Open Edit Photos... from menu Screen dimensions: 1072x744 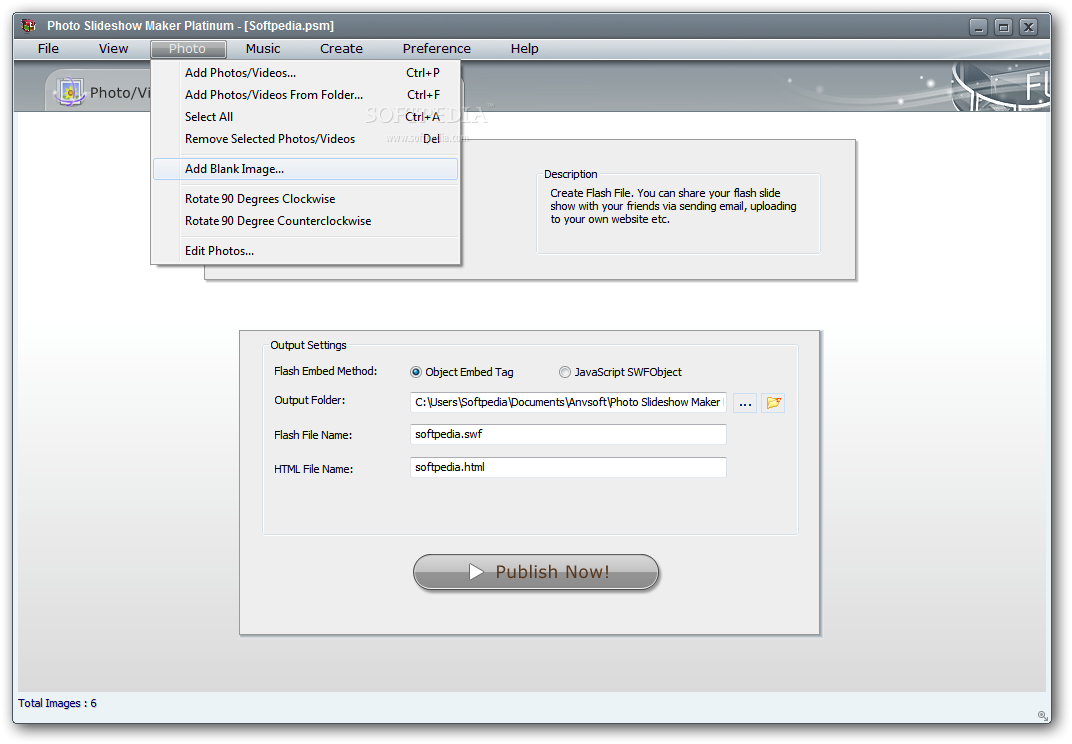click(306, 251)
